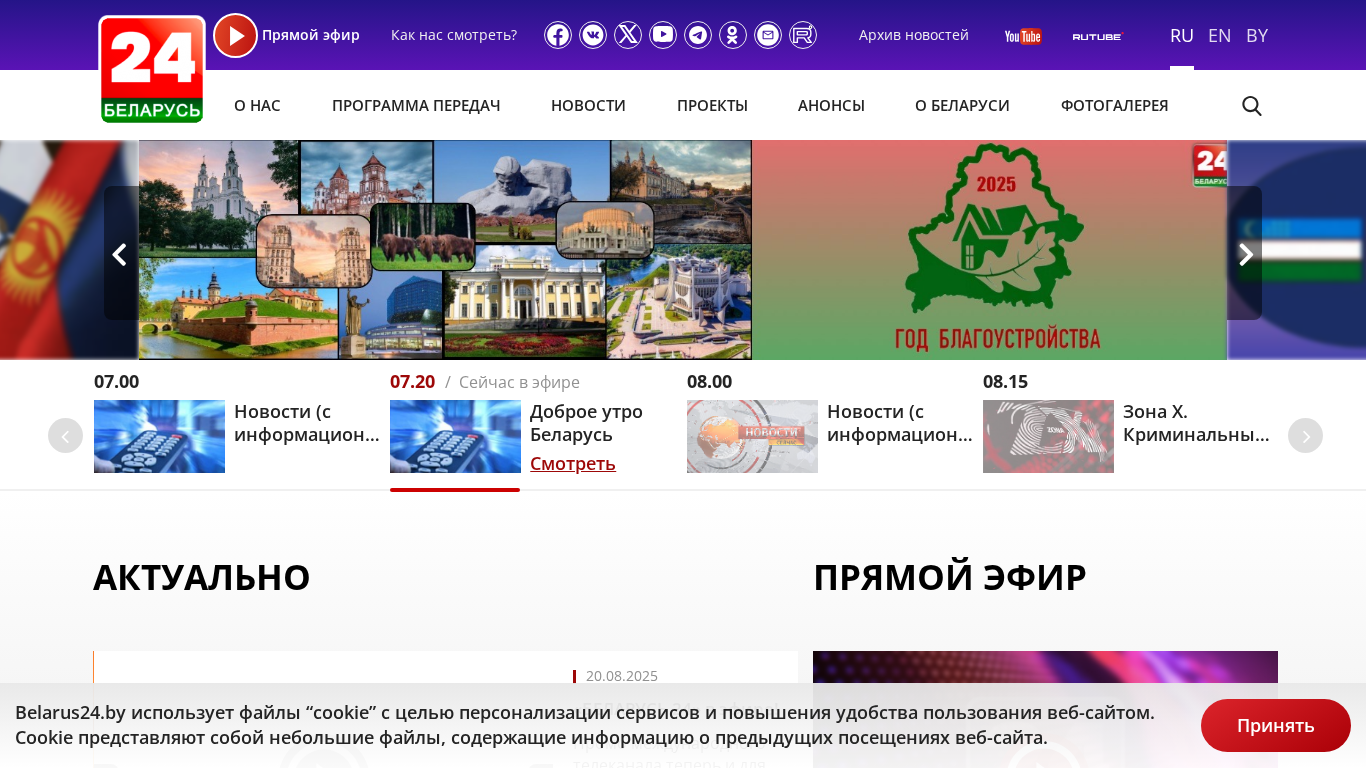This screenshot has width=1366, height=768.
Task: Click the email envelope icon
Action: pyautogui.click(x=768, y=35)
